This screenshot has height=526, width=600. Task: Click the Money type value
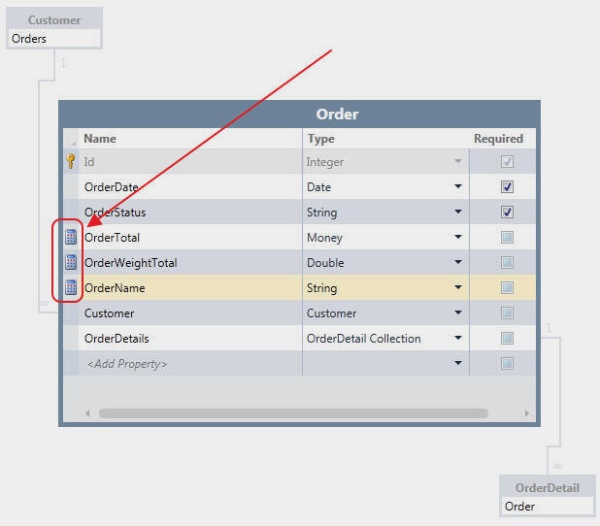pyautogui.click(x=324, y=238)
